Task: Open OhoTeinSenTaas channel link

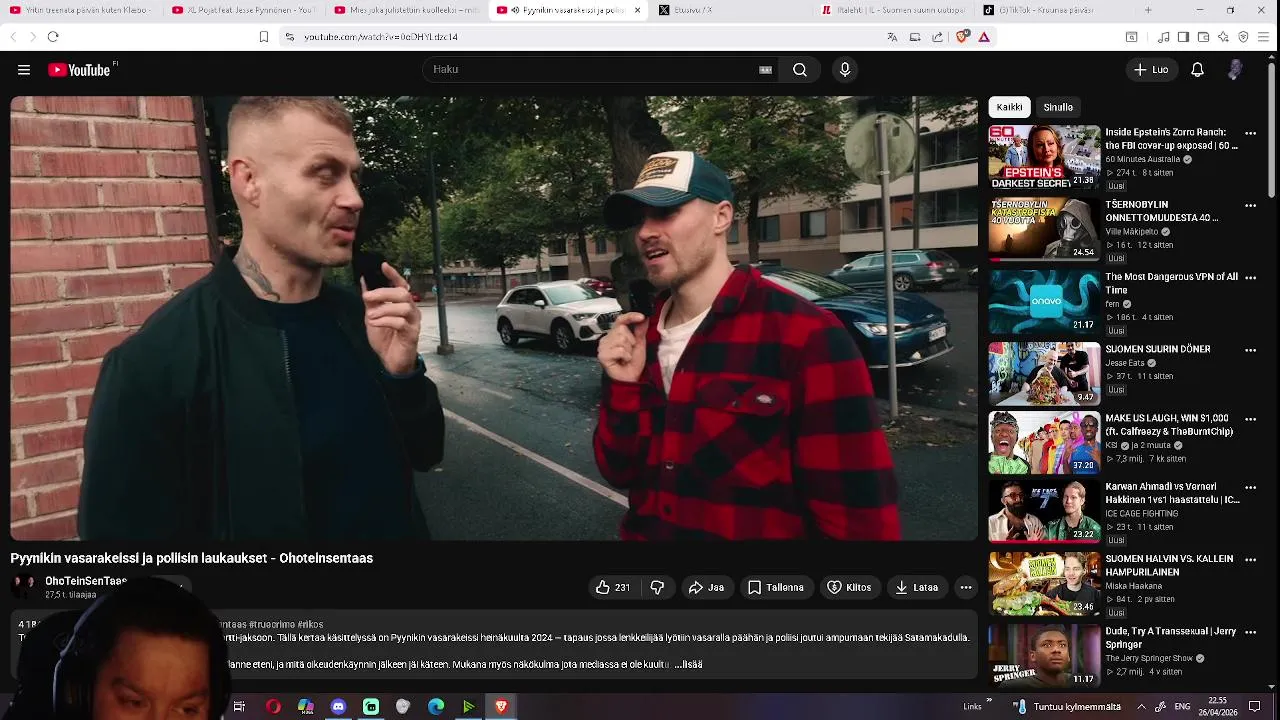Action: (86, 581)
